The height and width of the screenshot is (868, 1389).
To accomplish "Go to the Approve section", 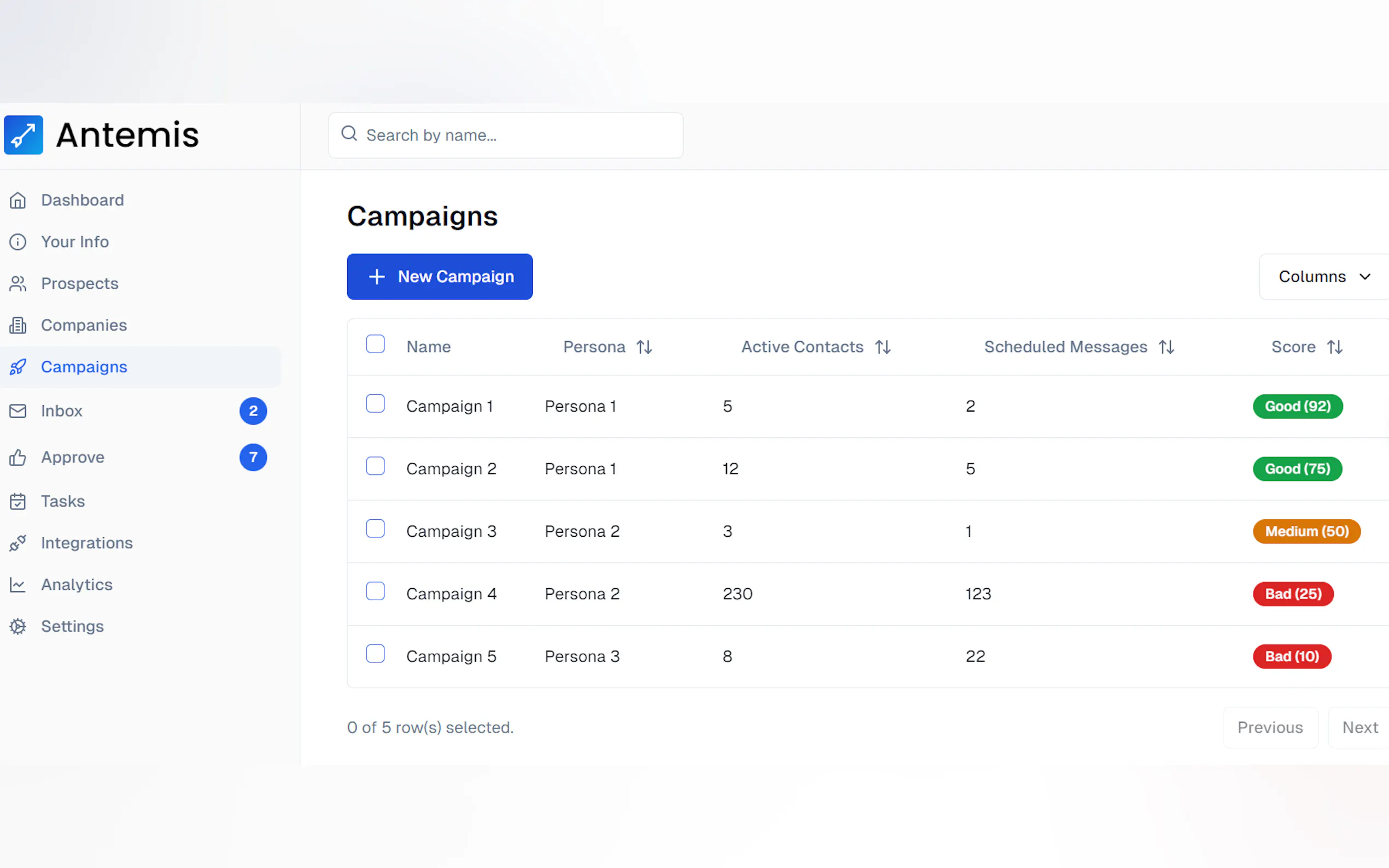I will [x=72, y=458].
